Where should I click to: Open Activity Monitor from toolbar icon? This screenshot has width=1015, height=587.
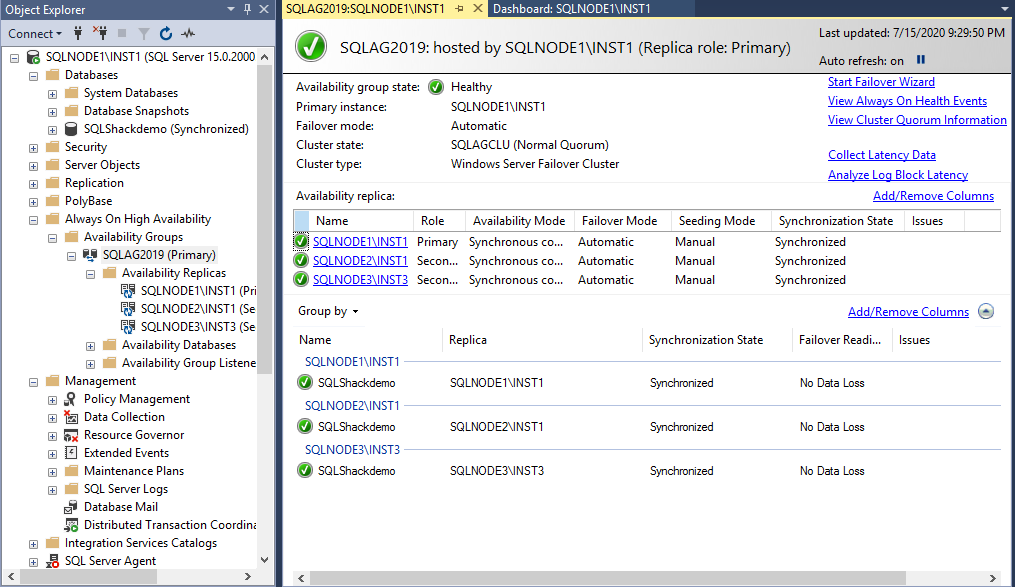188,33
